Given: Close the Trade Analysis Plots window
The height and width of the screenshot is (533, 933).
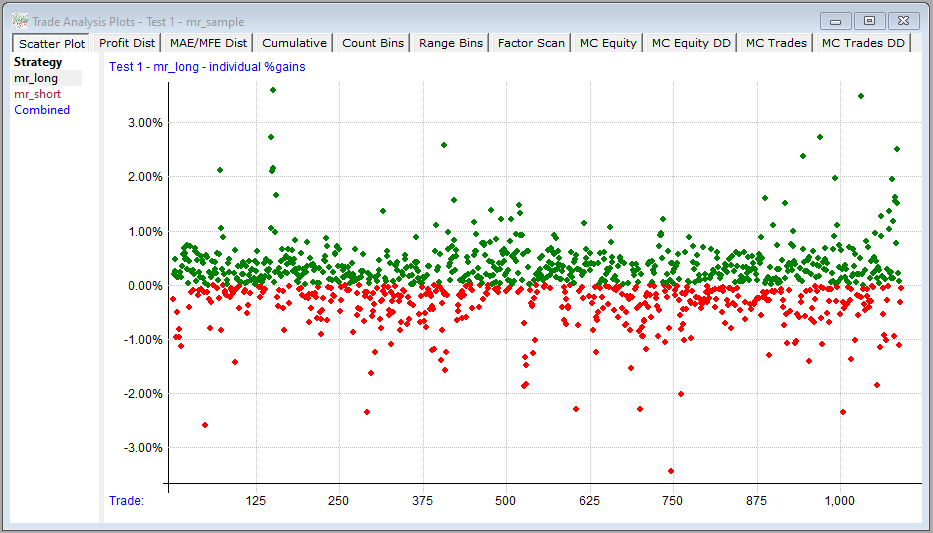Looking at the screenshot, I should click(x=904, y=21).
